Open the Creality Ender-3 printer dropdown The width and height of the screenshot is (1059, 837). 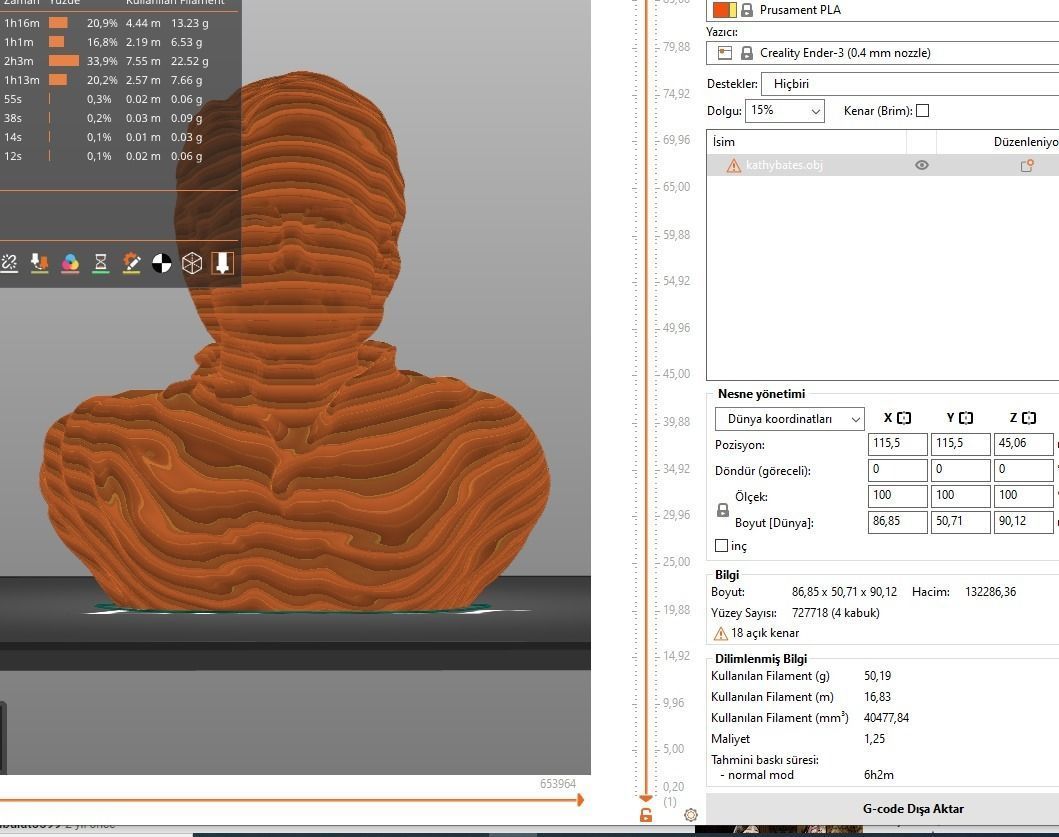pyautogui.click(x=882, y=53)
